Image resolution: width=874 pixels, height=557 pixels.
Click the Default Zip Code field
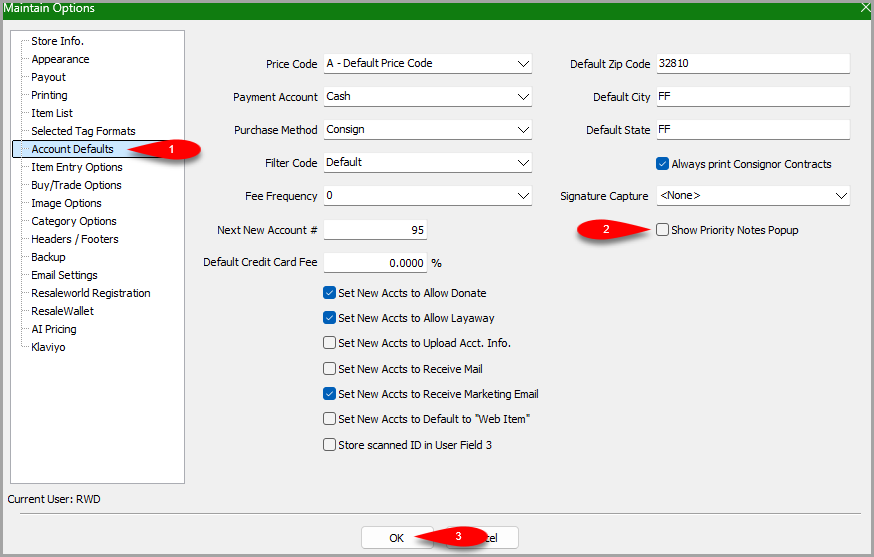click(x=753, y=64)
